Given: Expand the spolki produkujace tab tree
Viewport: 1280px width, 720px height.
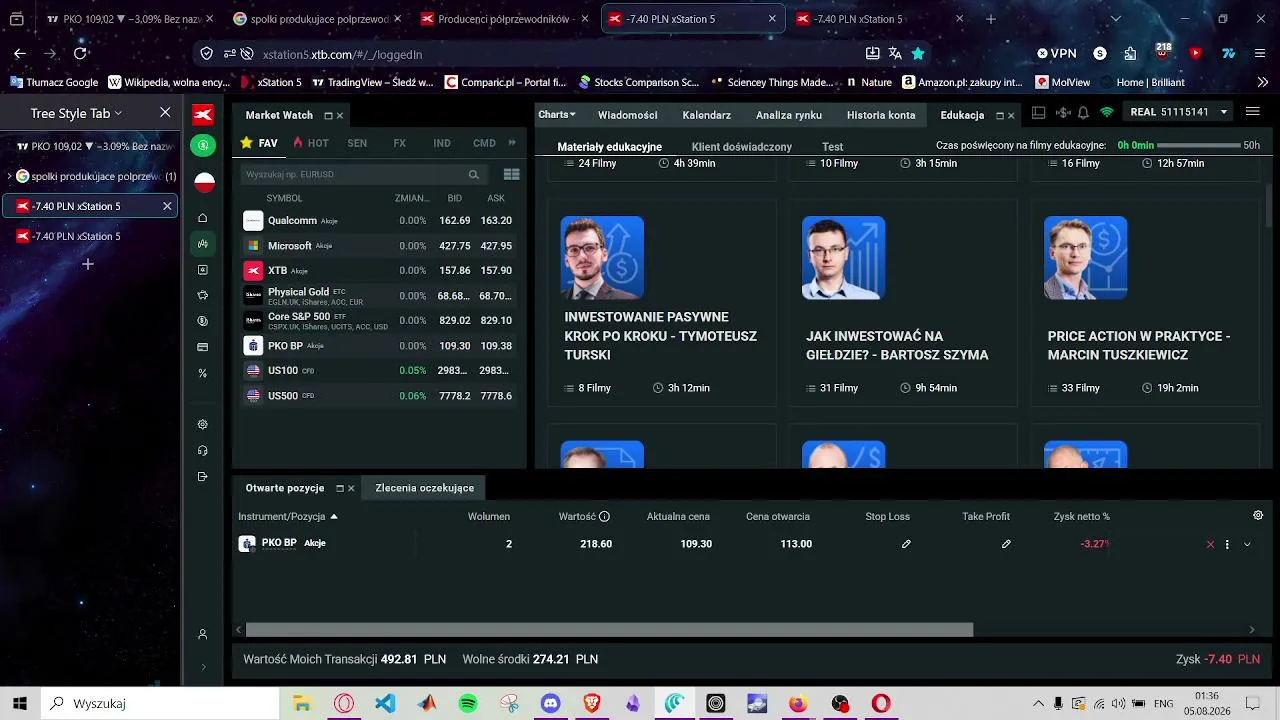Looking at the screenshot, I should coord(10,176).
